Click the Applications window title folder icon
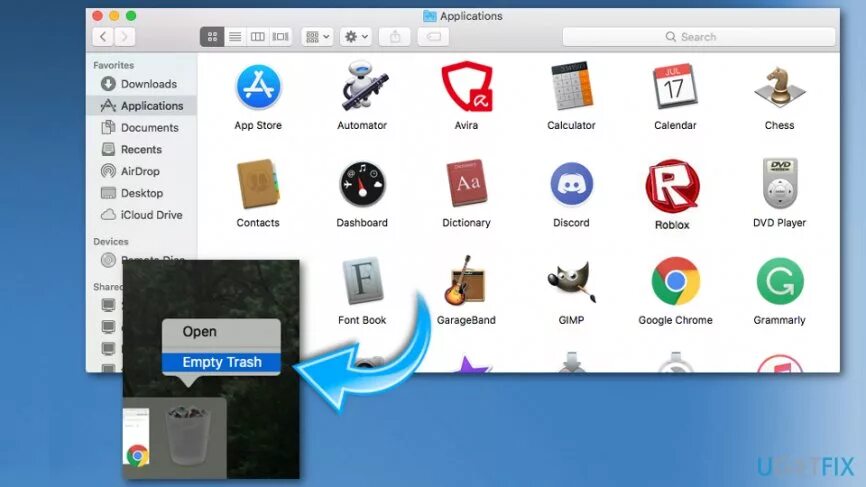 429,16
